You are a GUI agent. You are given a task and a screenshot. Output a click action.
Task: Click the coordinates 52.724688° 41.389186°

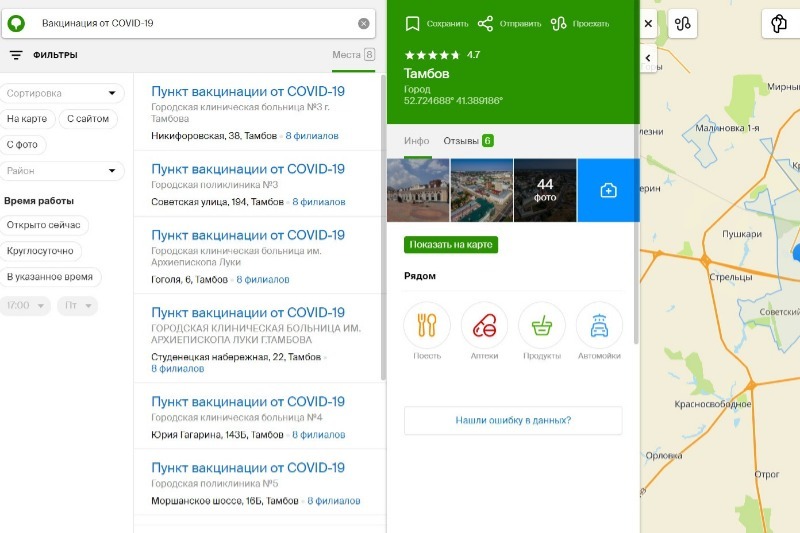coord(453,100)
